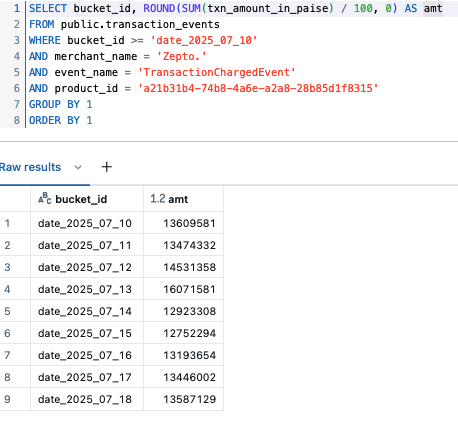The image size is (458, 422).
Task: Click editor line number 8 in gutter
Action: pos(17,120)
